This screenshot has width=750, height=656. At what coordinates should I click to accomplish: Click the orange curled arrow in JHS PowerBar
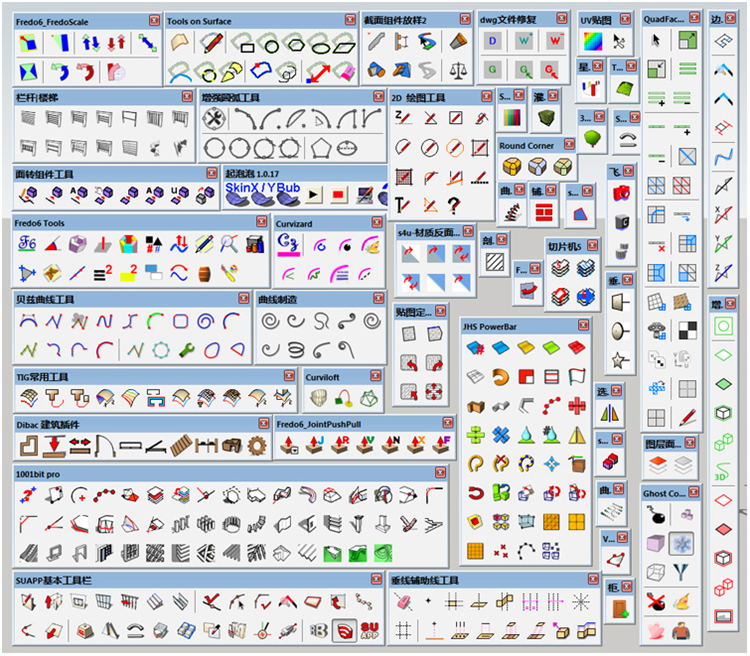coord(500,377)
